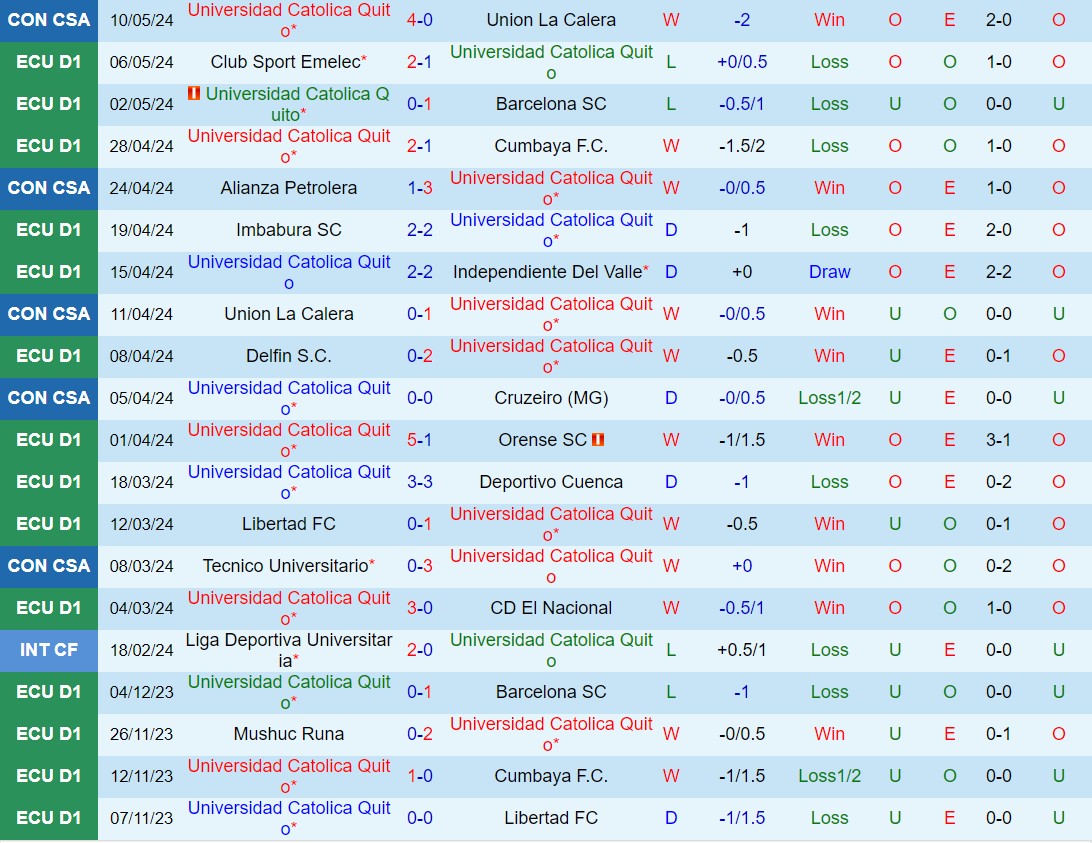Open Independiente Del Valle team link
The image size is (1092, 843).
(547, 272)
